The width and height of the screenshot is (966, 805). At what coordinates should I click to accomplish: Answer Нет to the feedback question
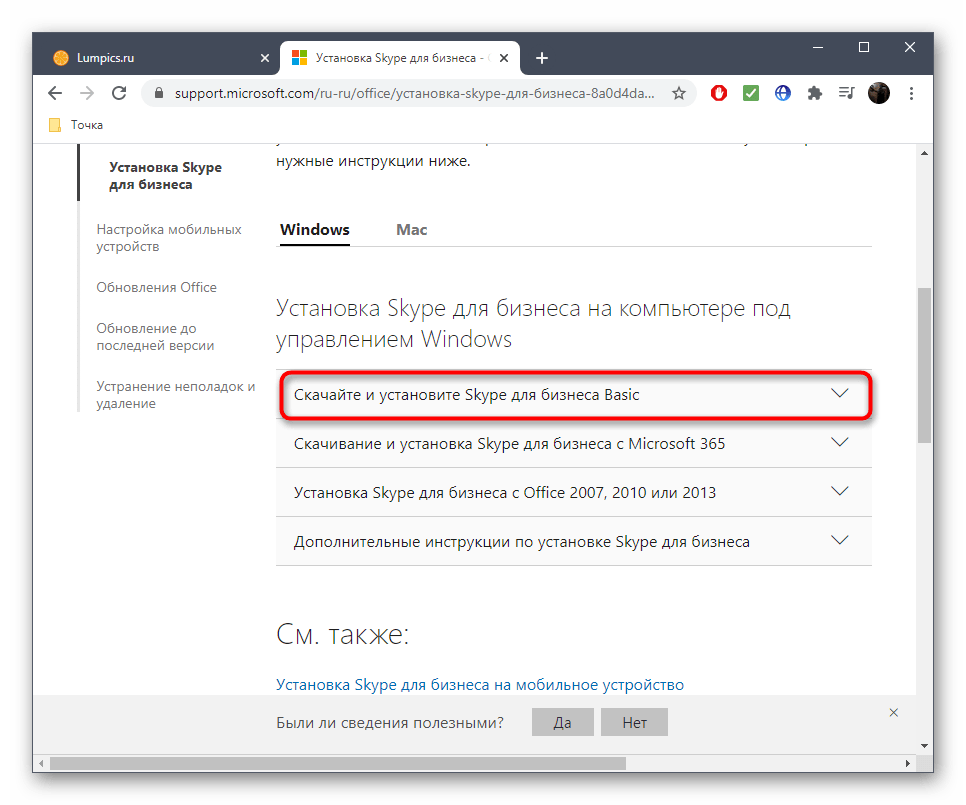tap(635, 722)
